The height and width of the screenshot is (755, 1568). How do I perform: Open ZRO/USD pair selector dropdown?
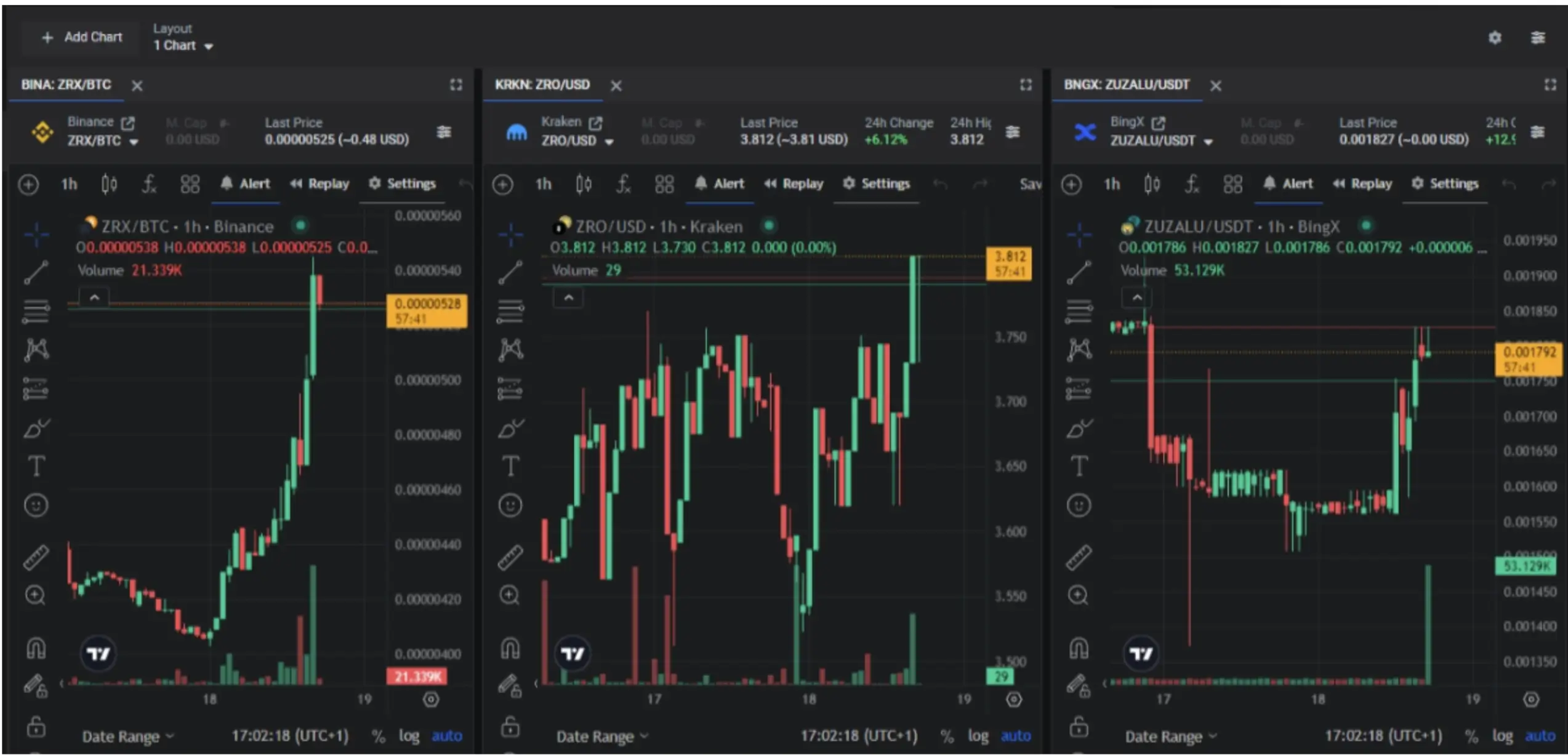[577, 141]
